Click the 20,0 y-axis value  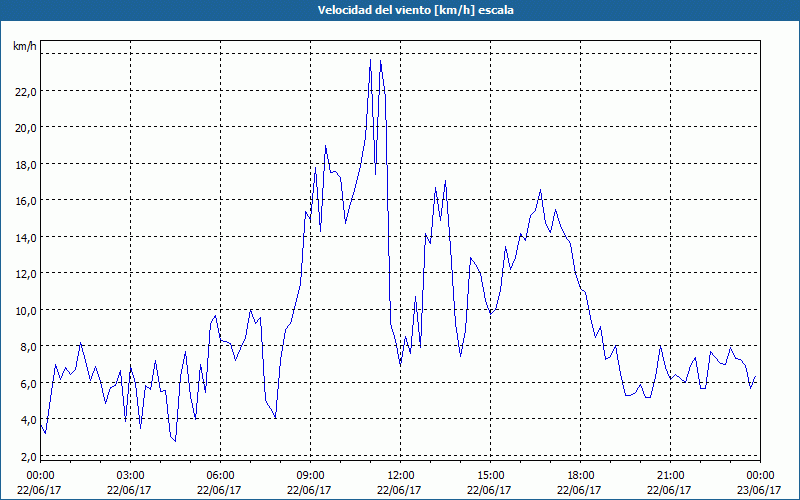click(26, 128)
